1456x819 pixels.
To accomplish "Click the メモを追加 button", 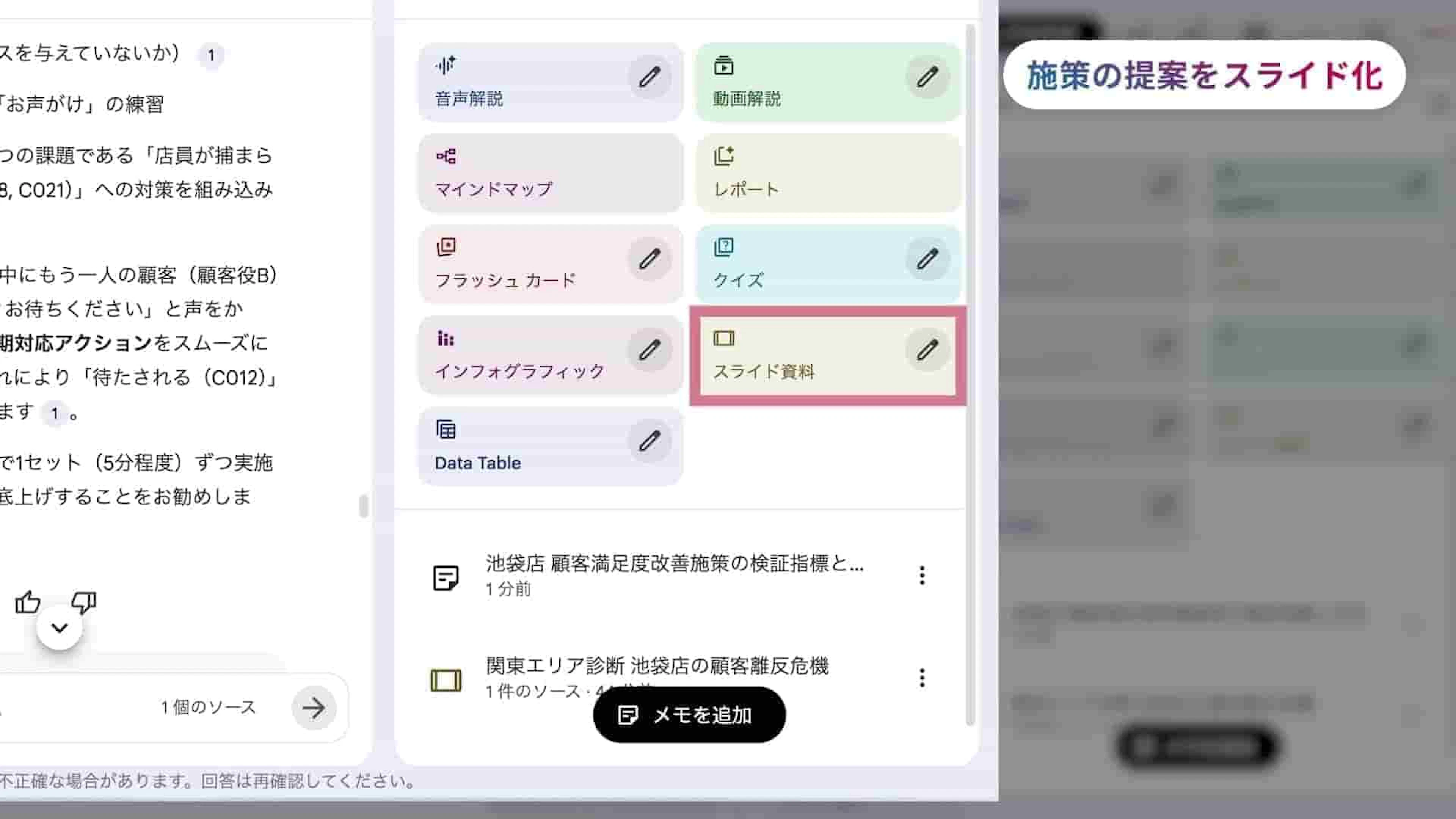I will (690, 714).
